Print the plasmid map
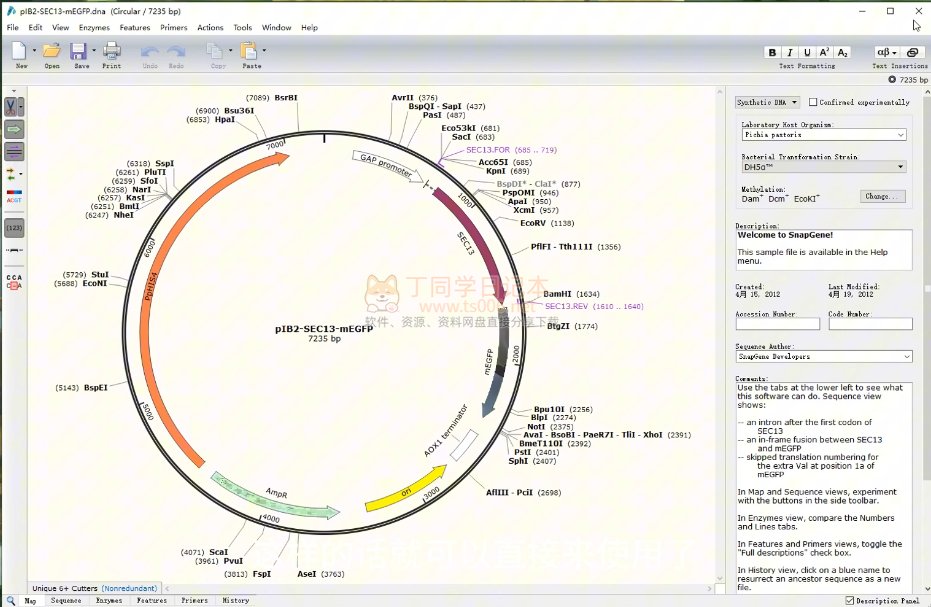Image resolution: width=931 pixels, height=607 pixels. [x=111, y=52]
